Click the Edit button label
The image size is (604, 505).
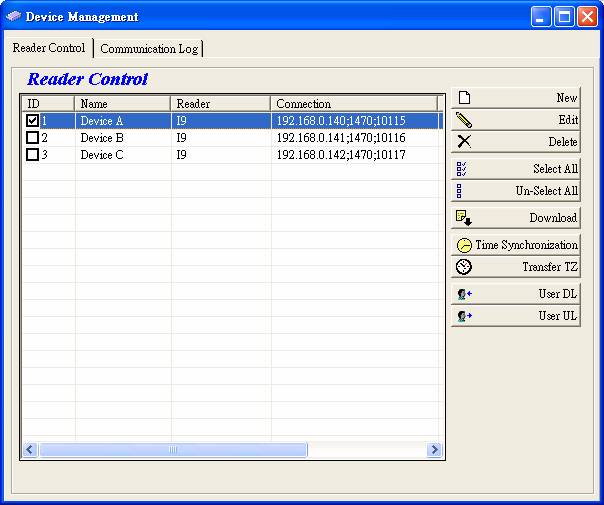click(x=568, y=120)
